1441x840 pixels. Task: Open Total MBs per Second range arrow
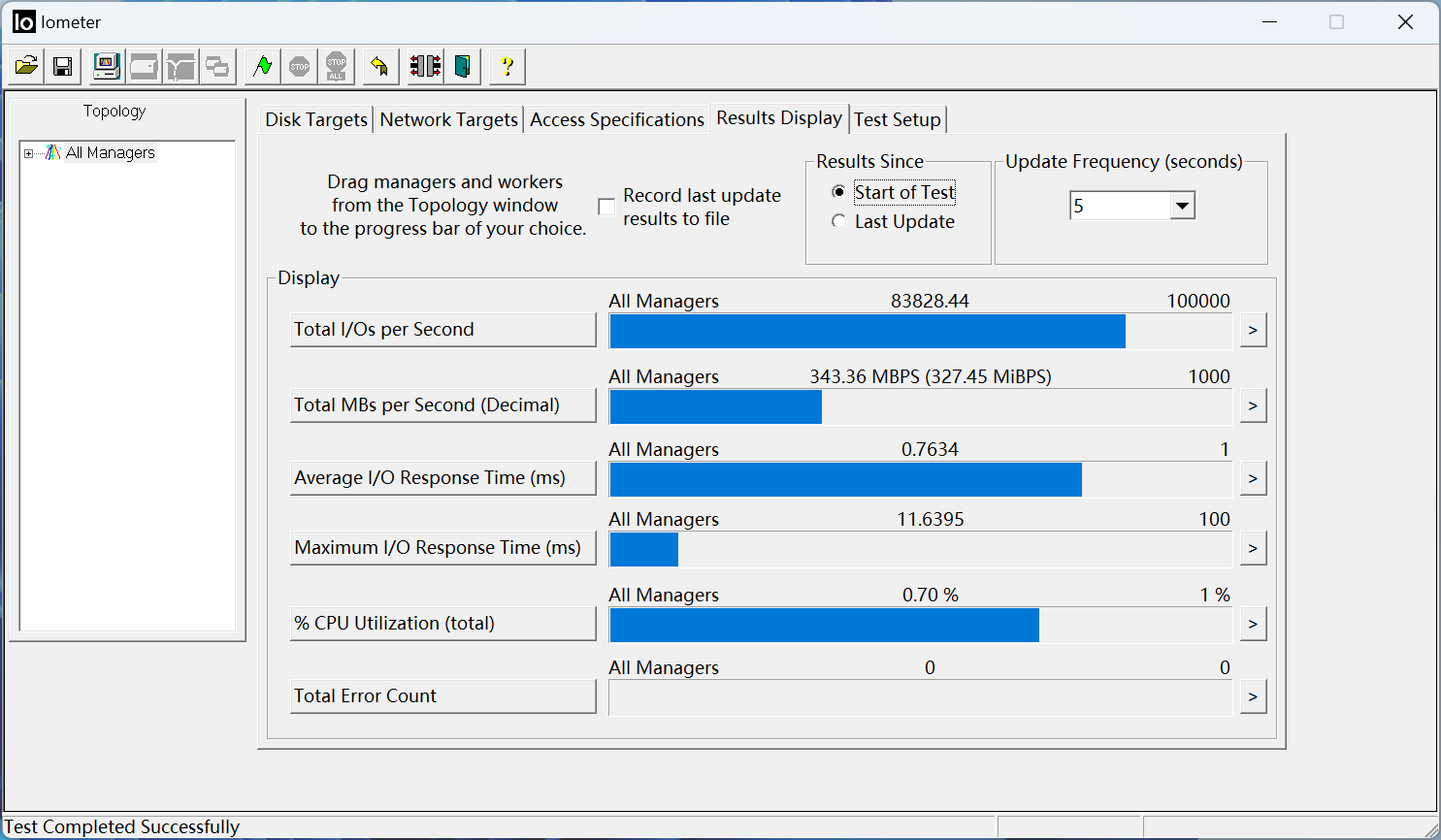[1253, 405]
